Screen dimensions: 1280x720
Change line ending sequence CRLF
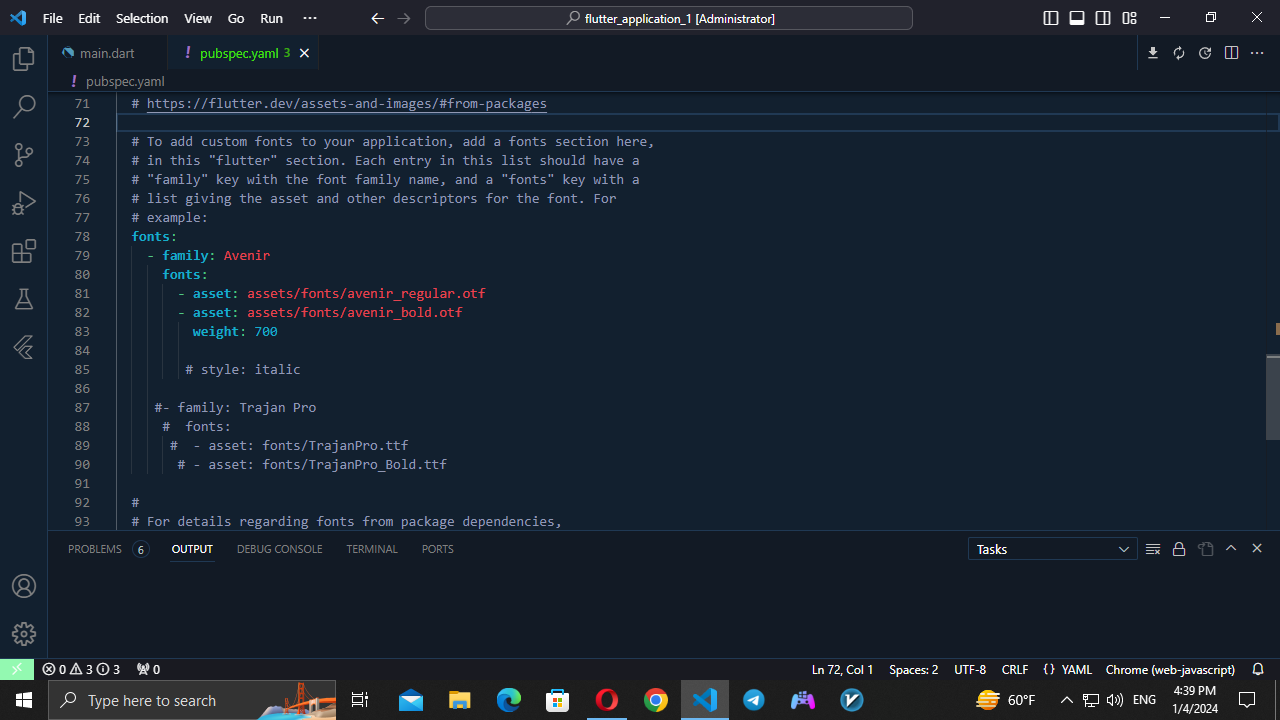(x=1015, y=669)
